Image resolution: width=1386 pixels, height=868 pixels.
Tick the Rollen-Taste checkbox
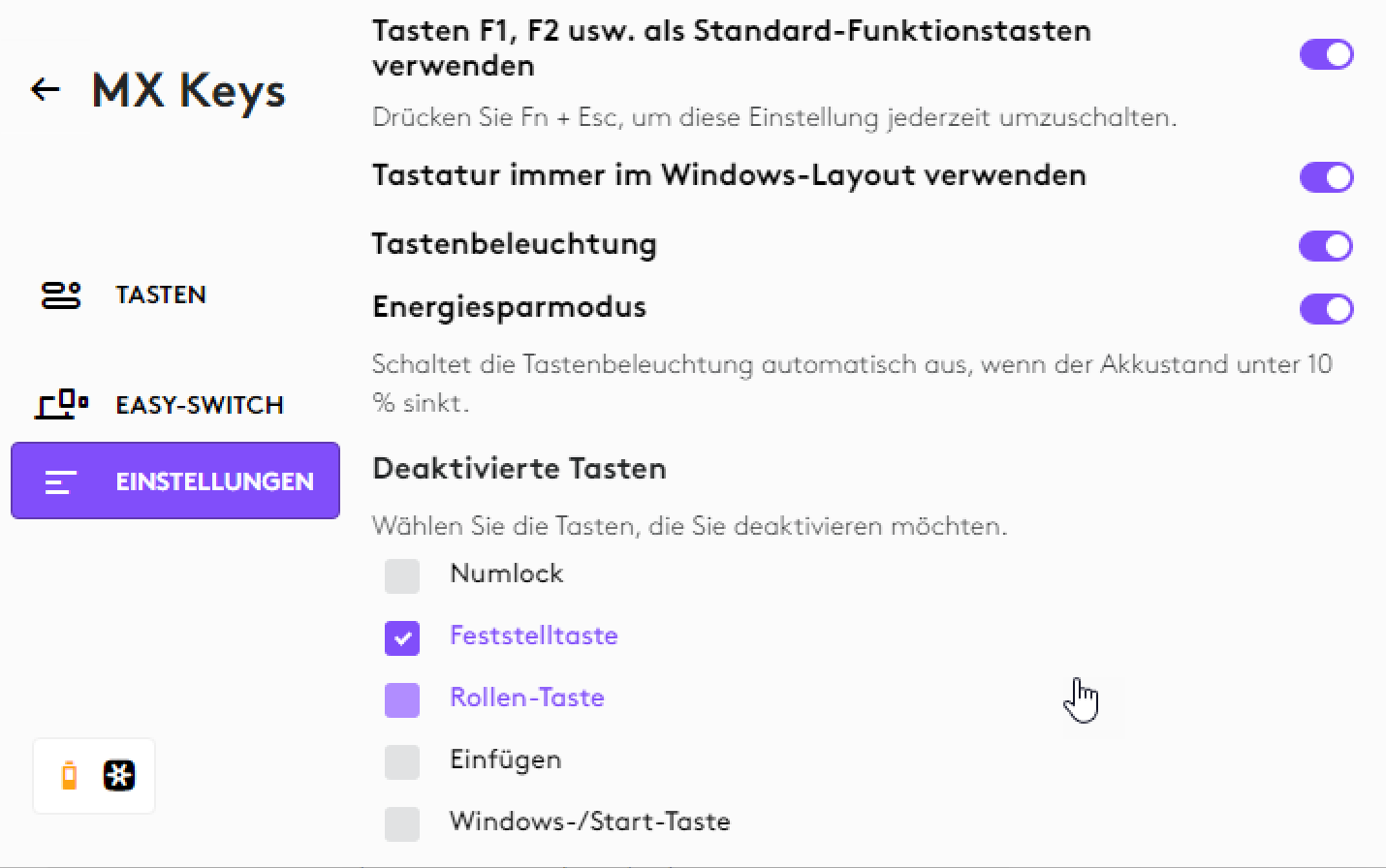[402, 699]
